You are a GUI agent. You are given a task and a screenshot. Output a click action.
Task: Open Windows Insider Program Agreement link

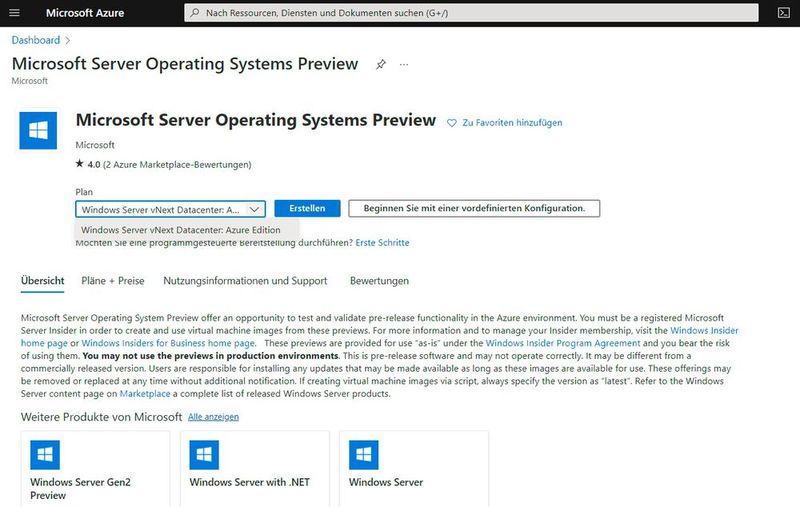click(x=563, y=343)
